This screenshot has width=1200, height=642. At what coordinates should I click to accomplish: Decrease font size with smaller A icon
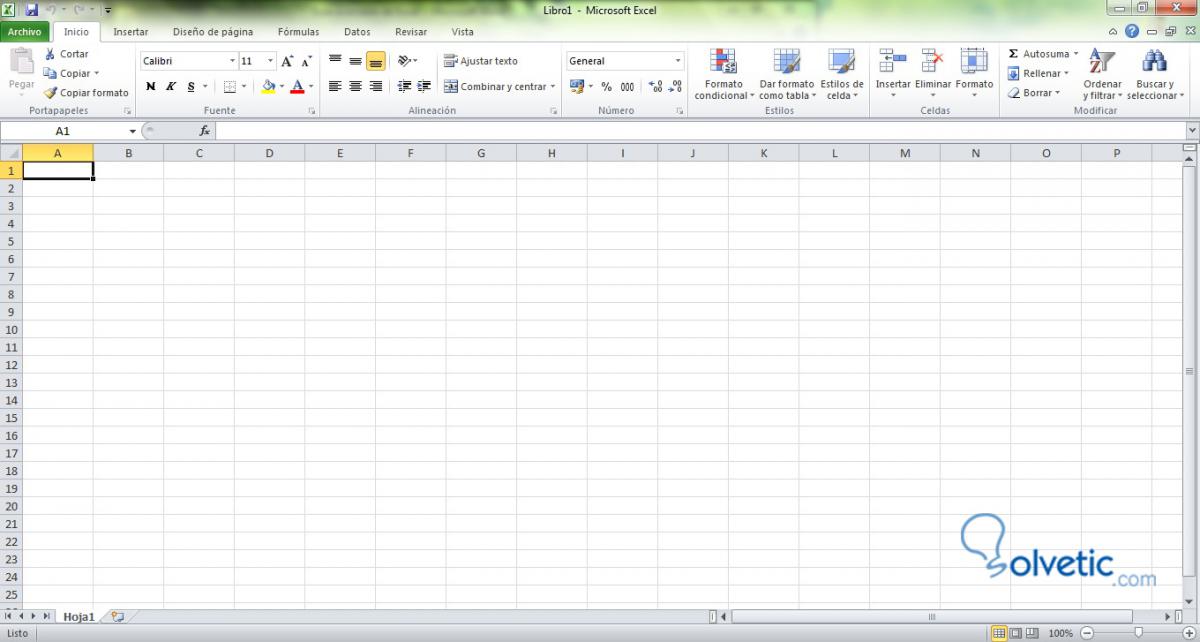click(307, 61)
